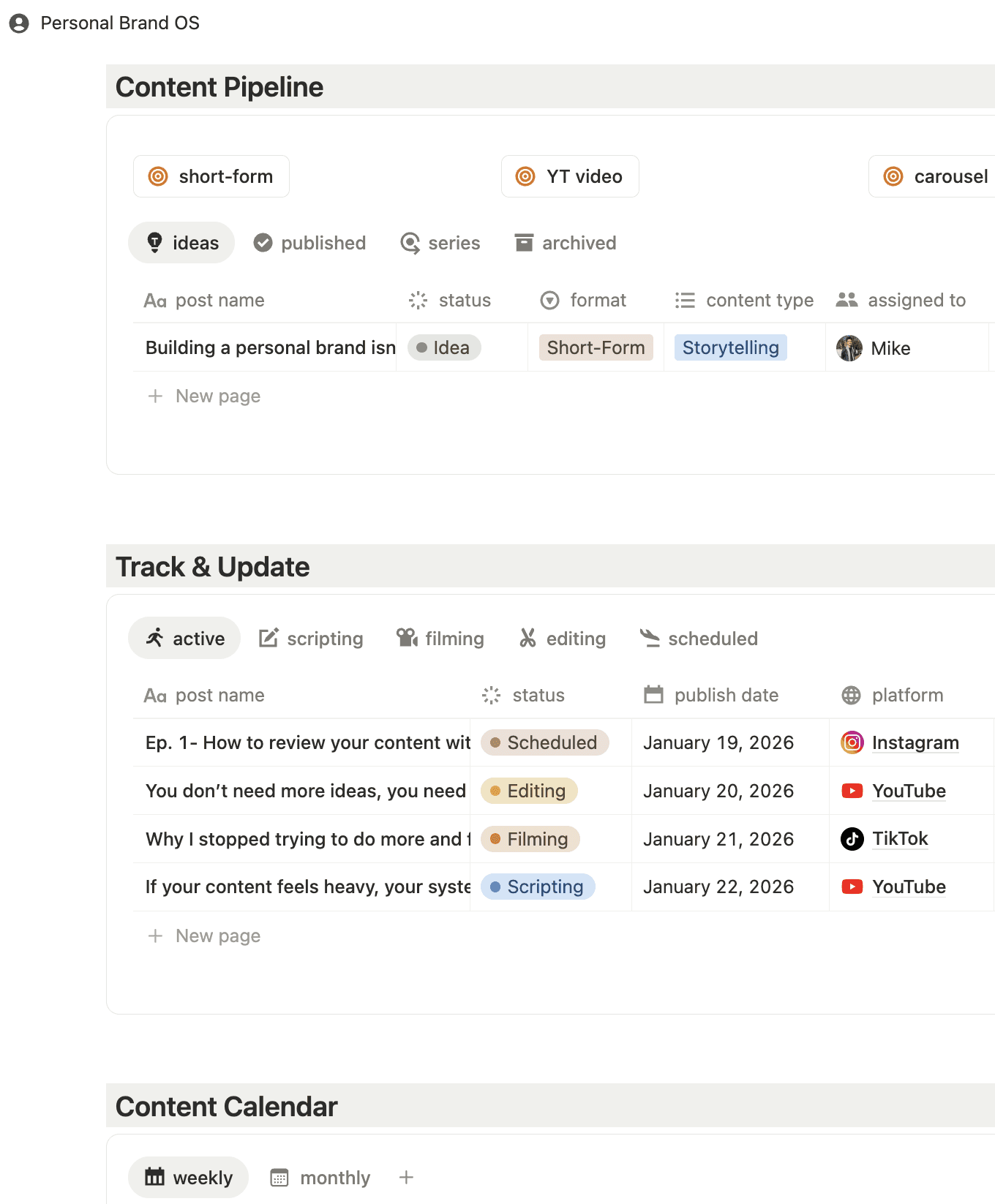Open the Personal Brand OS workspace icon
Viewport: 995px width, 1204px height.
tap(19, 23)
